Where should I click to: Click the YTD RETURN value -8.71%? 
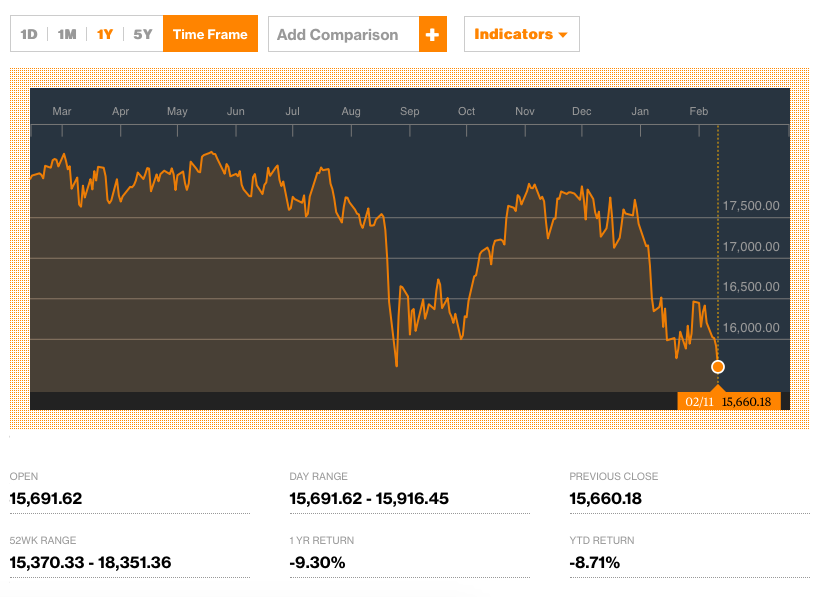596,562
